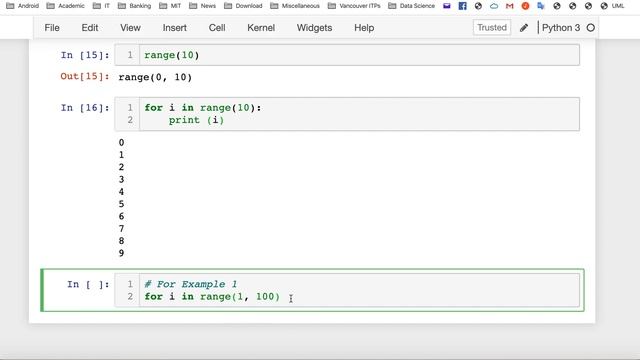640x360 pixels.
Task: Open the Kernel menu
Action: click(x=261, y=28)
